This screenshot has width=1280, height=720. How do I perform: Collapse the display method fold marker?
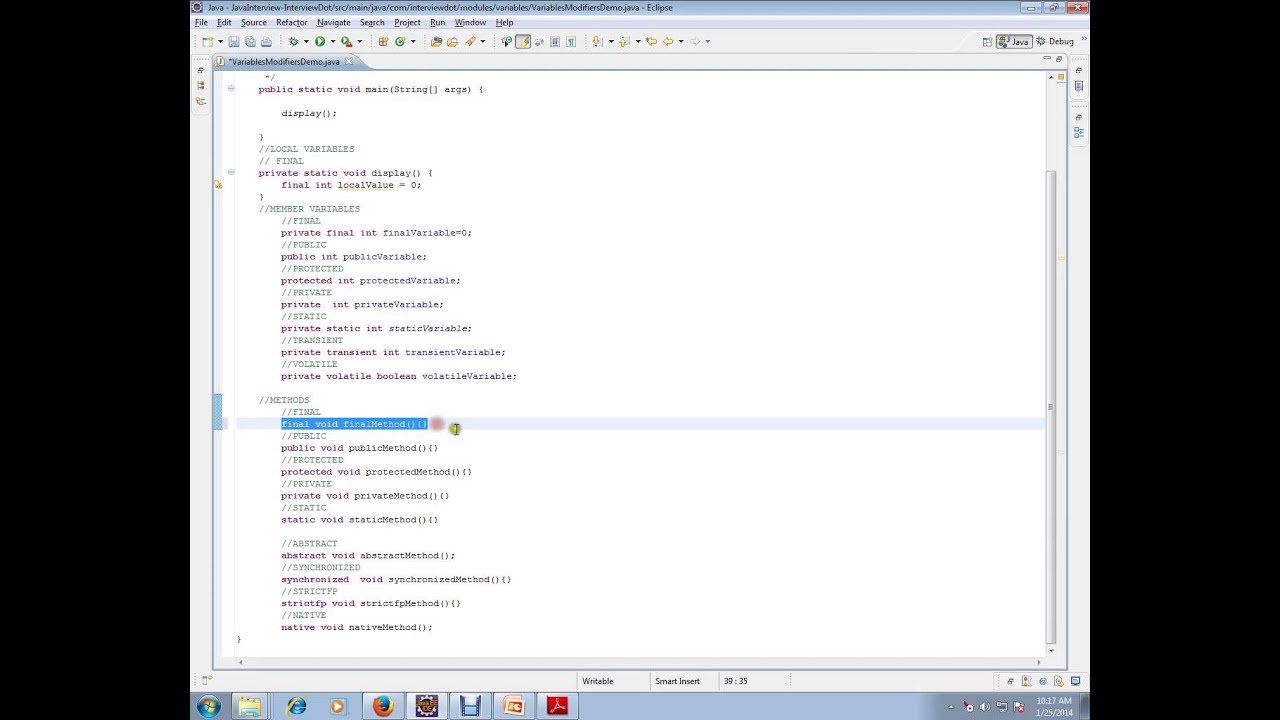click(x=231, y=173)
